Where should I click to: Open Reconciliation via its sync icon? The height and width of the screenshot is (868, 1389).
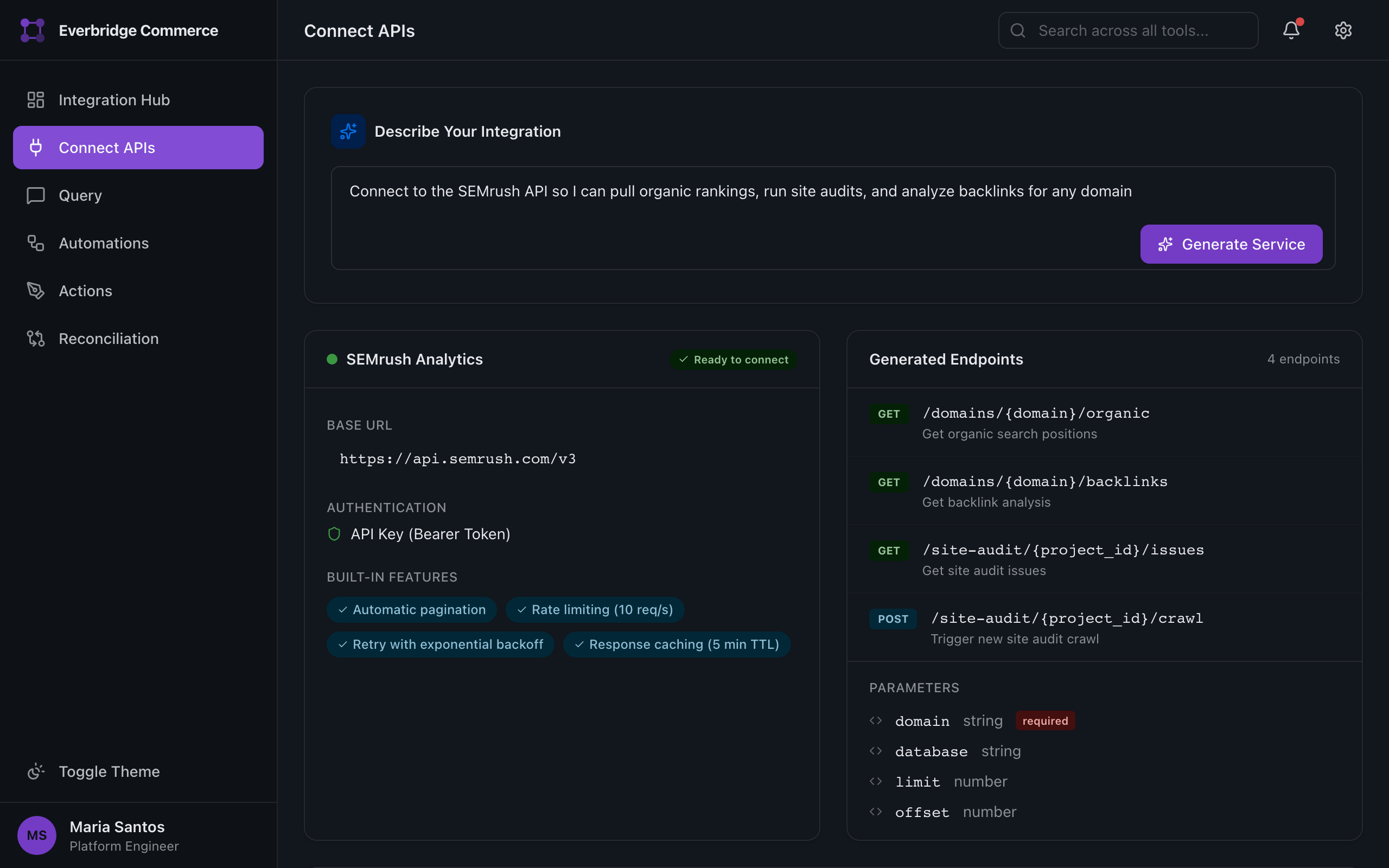click(x=36, y=338)
